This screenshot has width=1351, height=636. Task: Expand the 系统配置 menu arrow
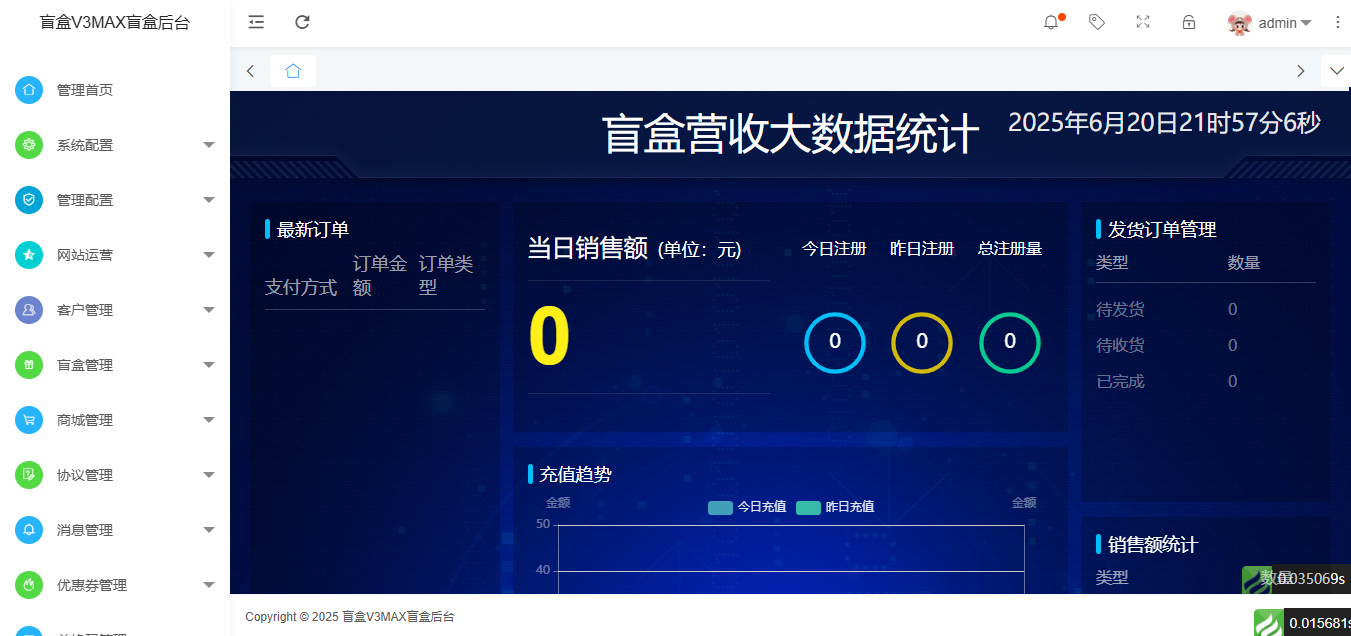[209, 145]
